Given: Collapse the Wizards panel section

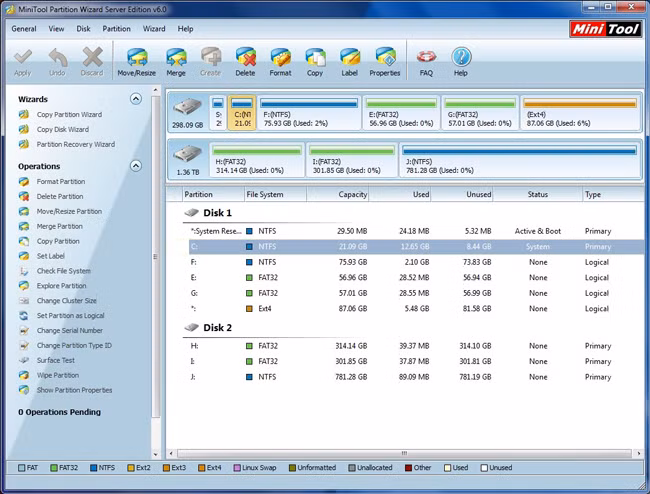Looking at the screenshot, I should click(x=136, y=99).
